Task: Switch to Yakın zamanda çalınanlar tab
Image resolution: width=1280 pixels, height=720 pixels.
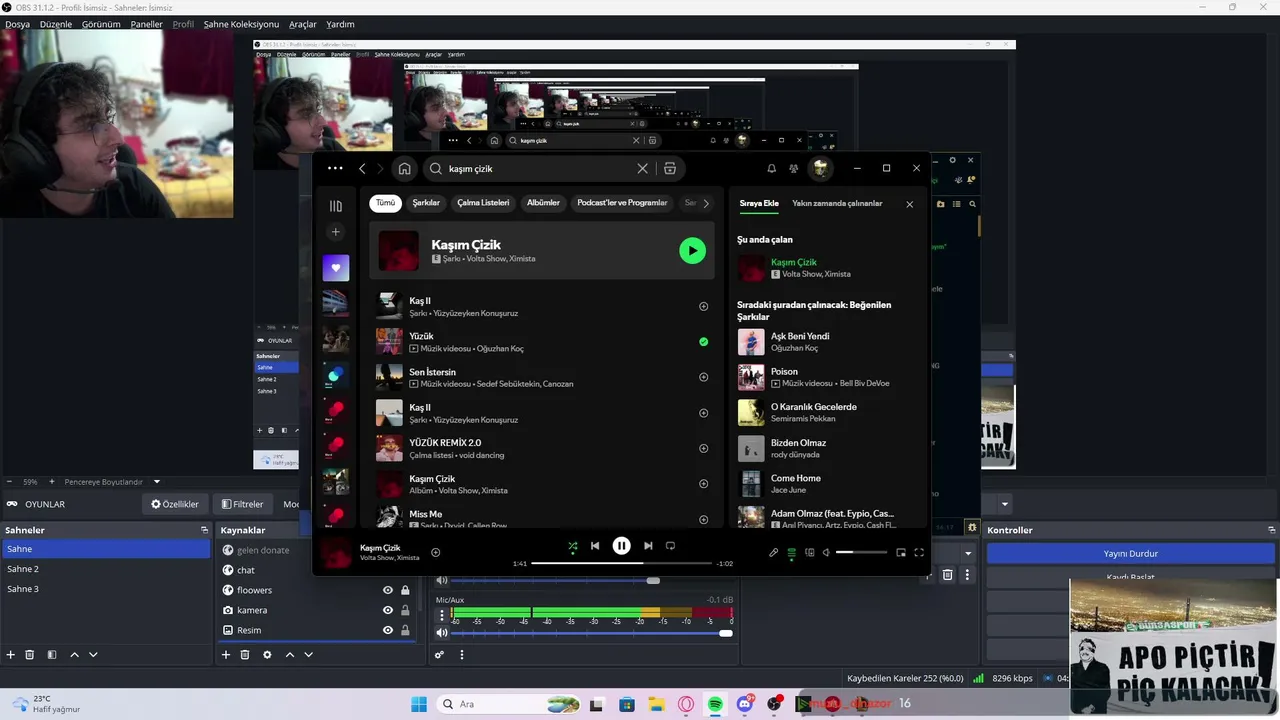Action: (x=837, y=203)
